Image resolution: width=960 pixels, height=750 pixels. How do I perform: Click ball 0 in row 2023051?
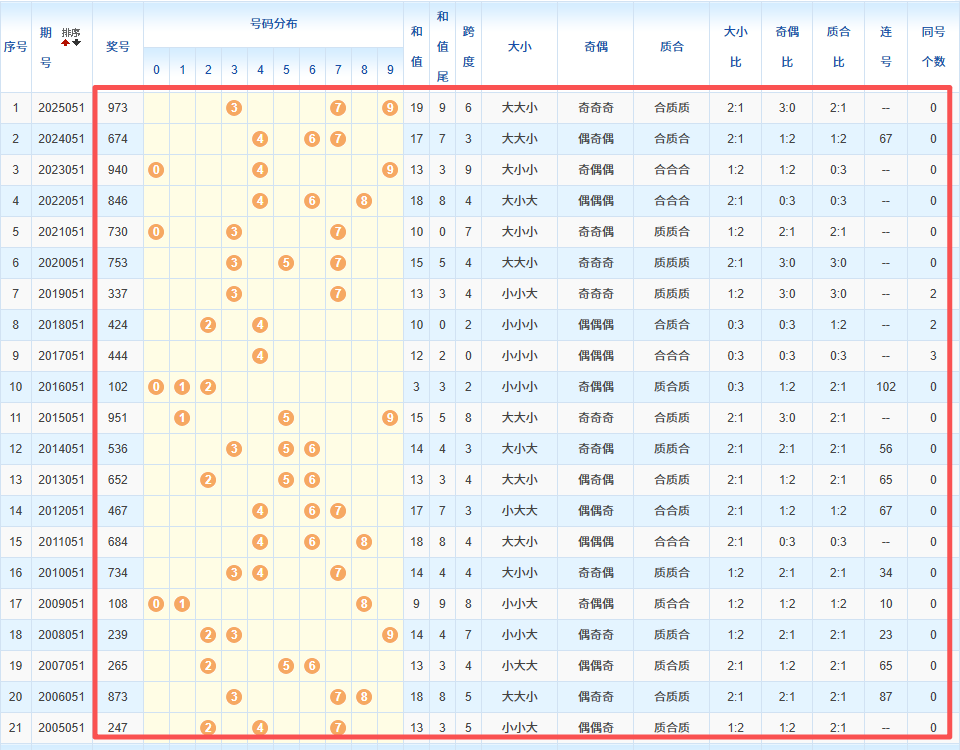[x=155, y=169]
